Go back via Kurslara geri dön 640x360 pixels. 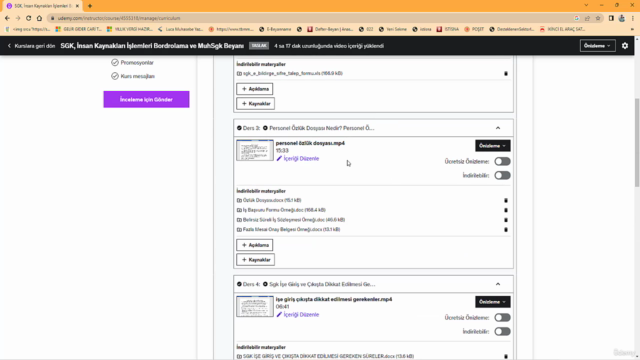[31, 46]
